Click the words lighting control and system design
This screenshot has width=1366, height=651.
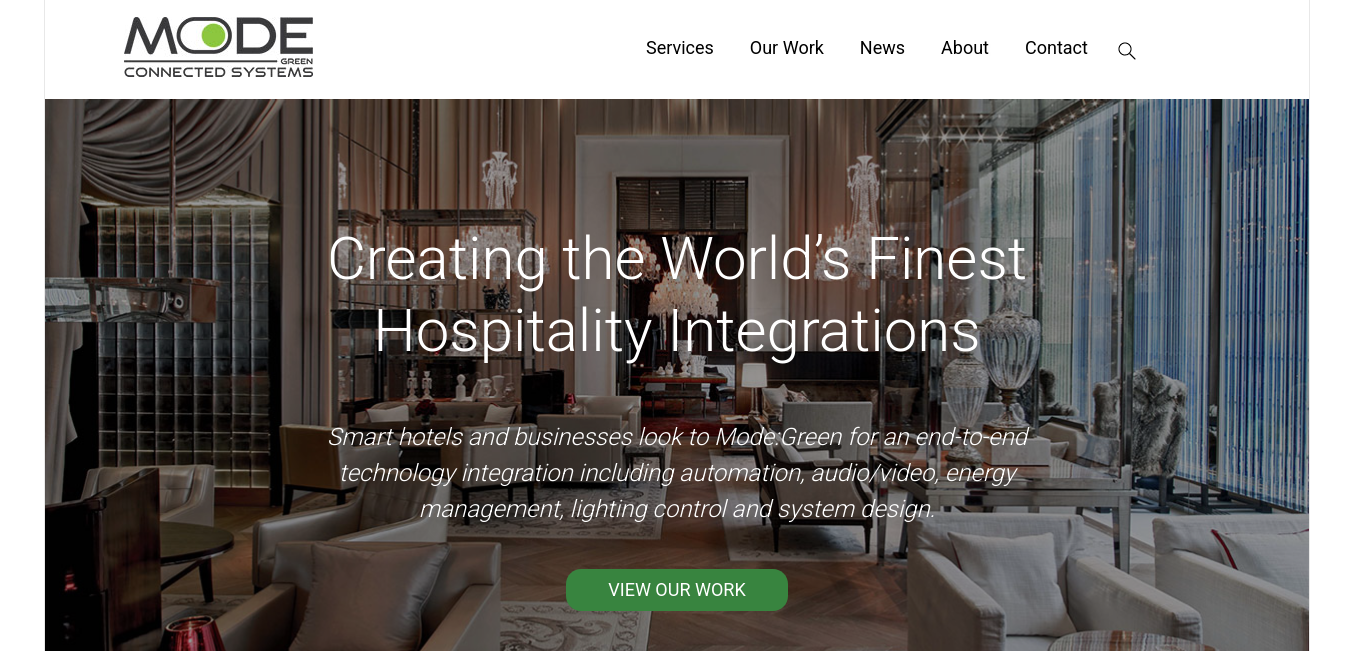[752, 509]
